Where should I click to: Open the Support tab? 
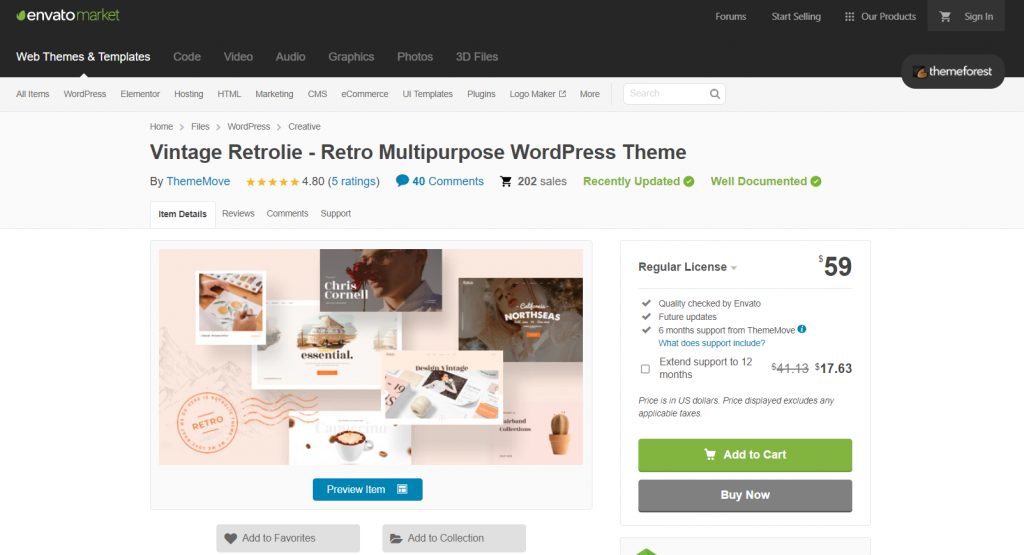(336, 214)
